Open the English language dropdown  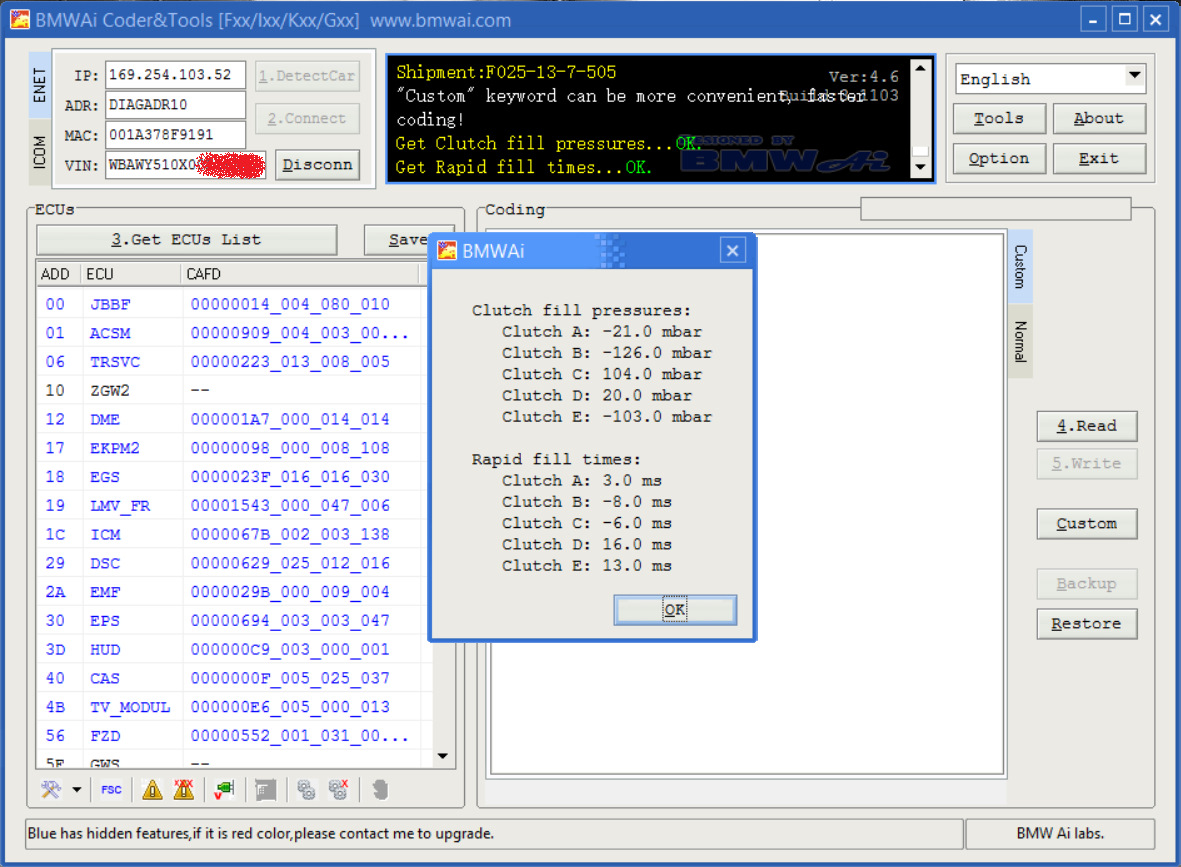(x=1135, y=78)
